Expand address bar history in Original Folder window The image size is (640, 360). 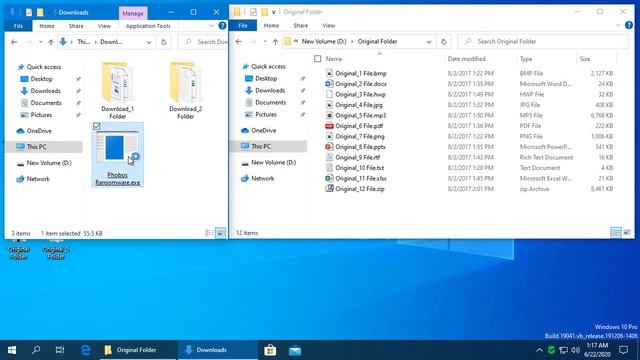tap(429, 42)
